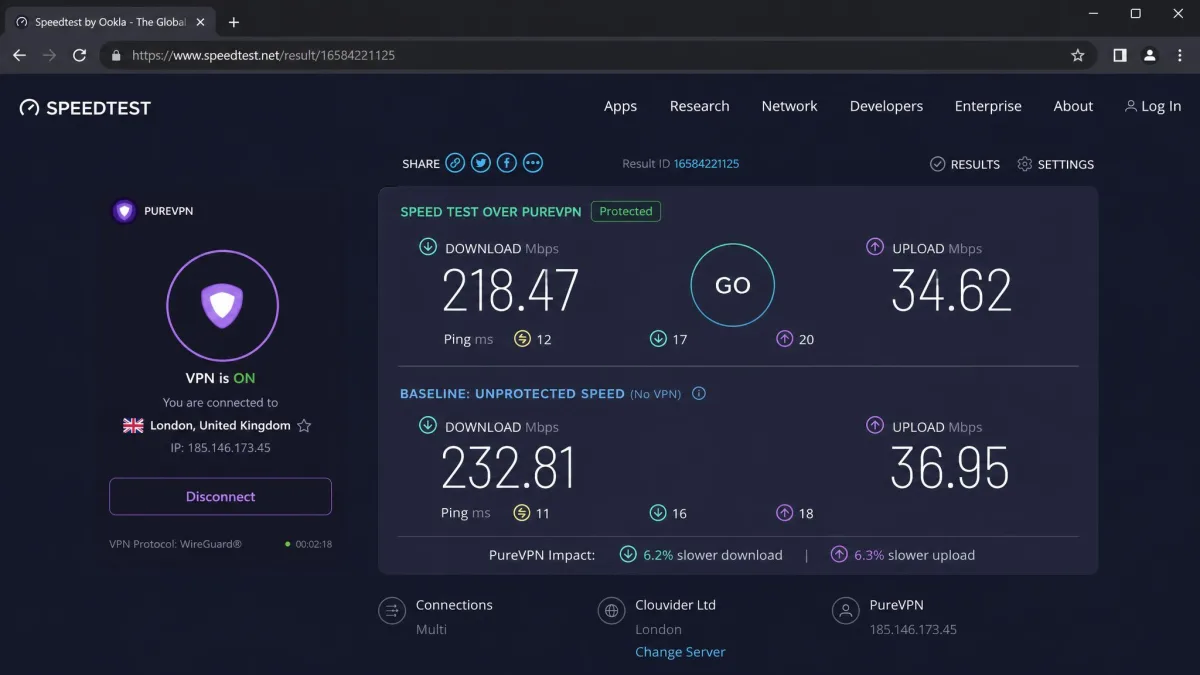Click the slower download impact icon
The height and width of the screenshot is (675, 1200).
[628, 554]
